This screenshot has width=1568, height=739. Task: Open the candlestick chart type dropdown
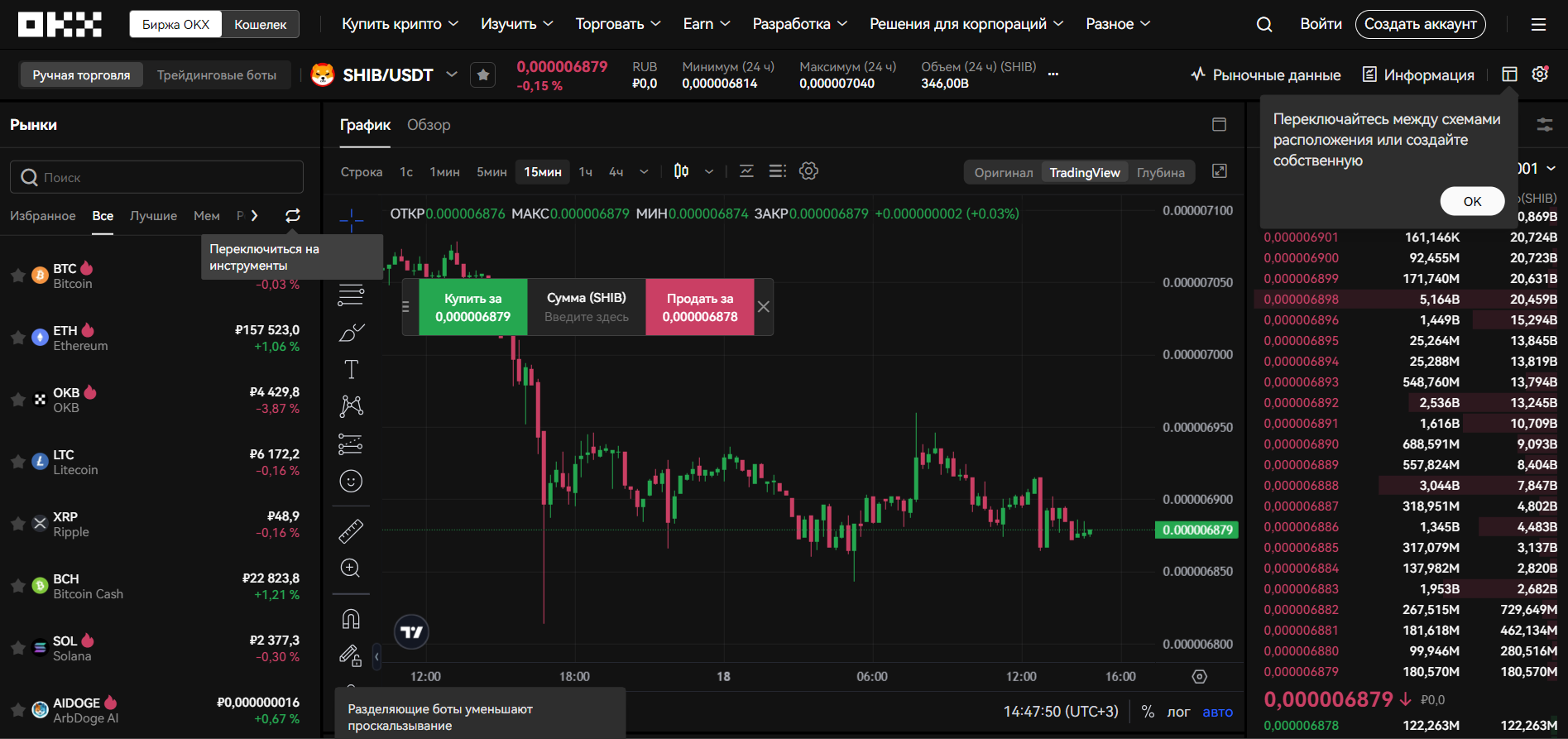click(x=709, y=172)
